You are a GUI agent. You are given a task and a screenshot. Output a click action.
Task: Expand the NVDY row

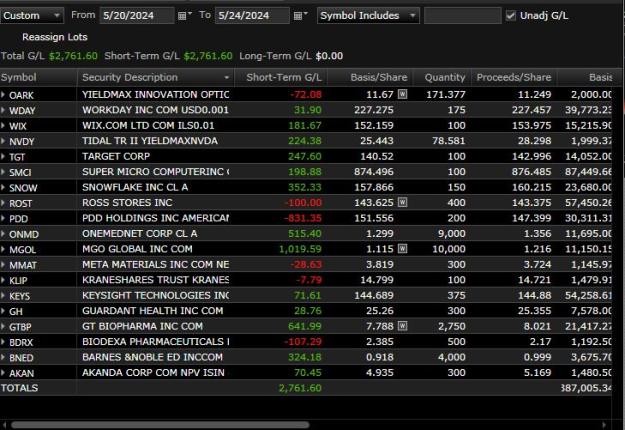pos(3,141)
